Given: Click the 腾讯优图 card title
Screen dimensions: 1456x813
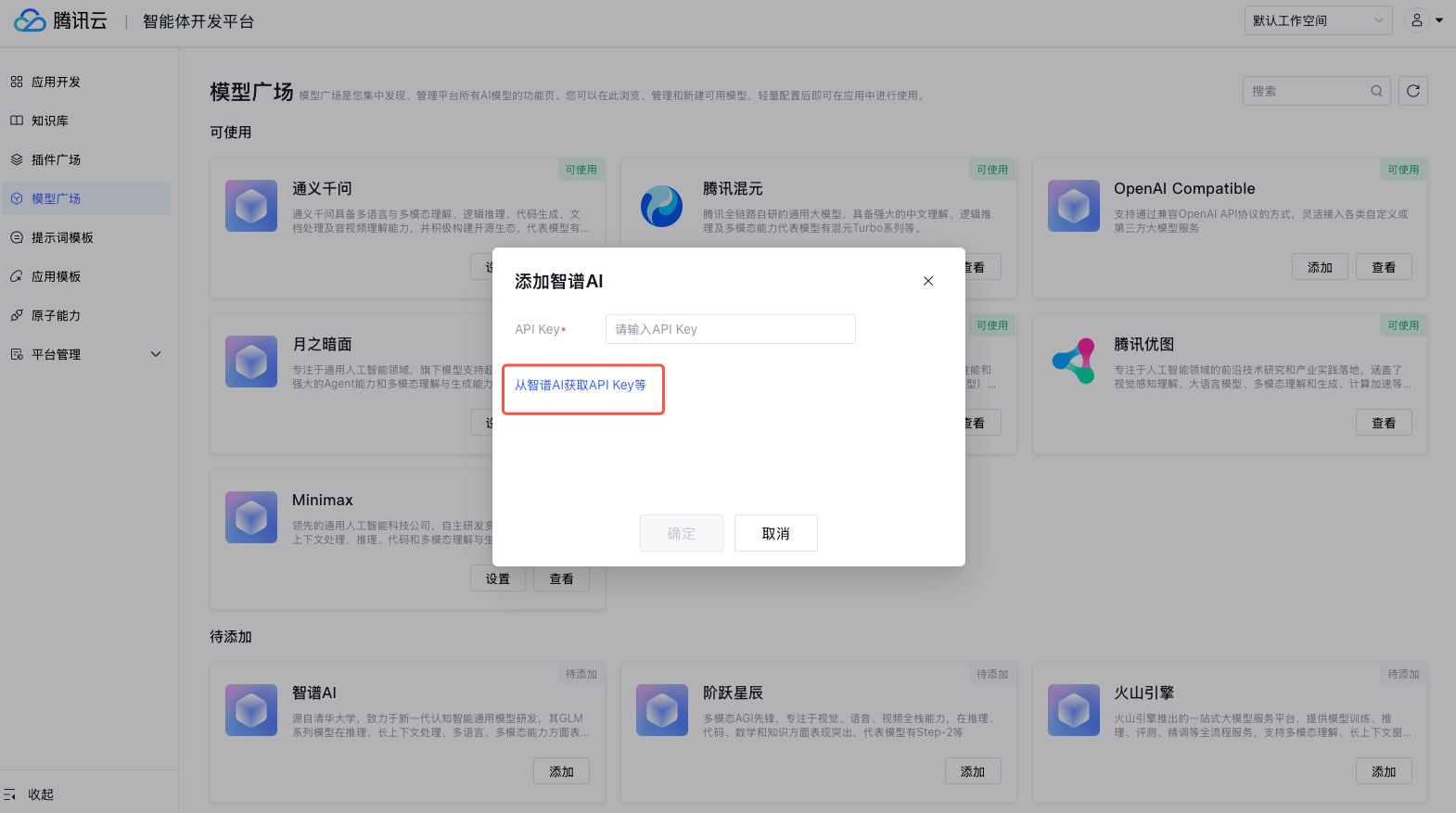Looking at the screenshot, I should [1144, 344].
